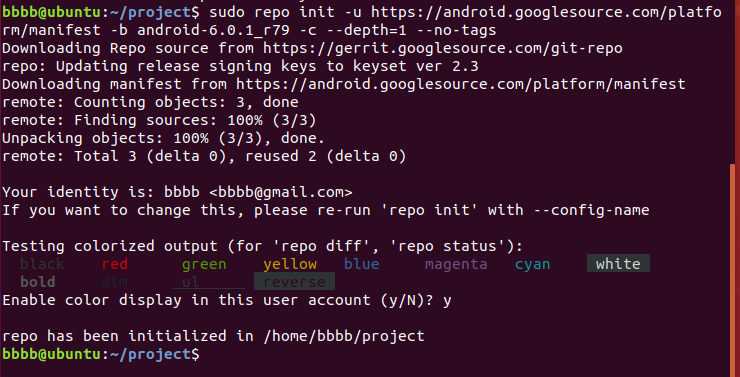Click the bbbb@gmail.com email address
This screenshot has width=740, height=377.
(x=281, y=192)
